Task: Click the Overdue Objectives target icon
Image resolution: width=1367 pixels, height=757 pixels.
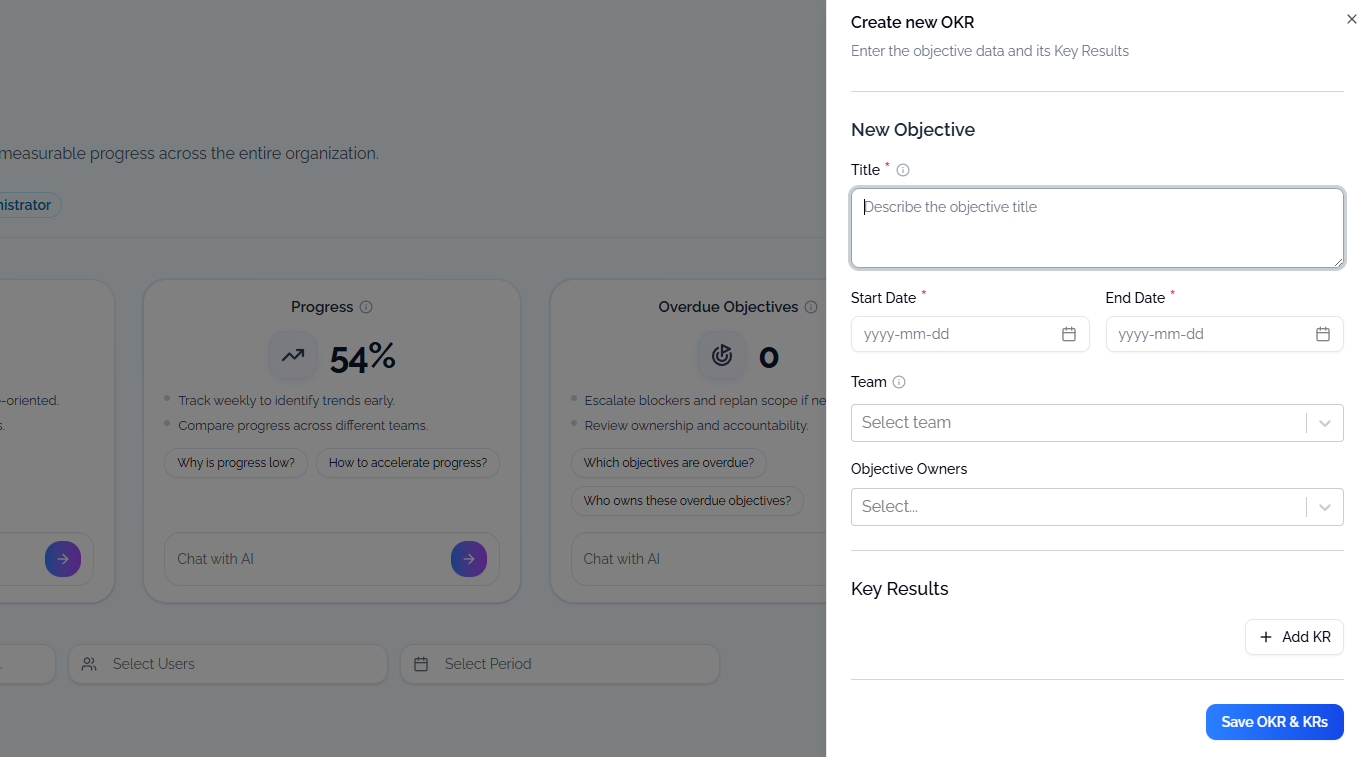Action: pos(722,355)
